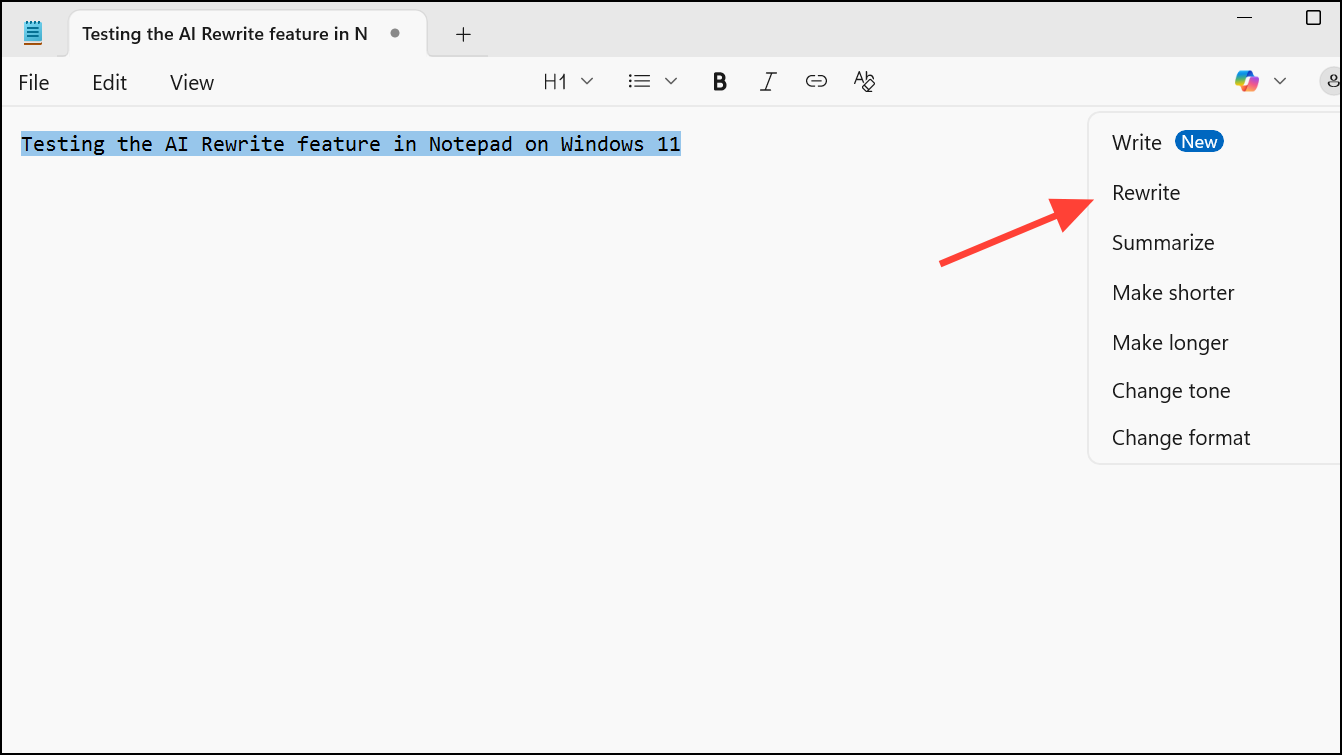Apply a bulleted list to the text

pos(638,81)
